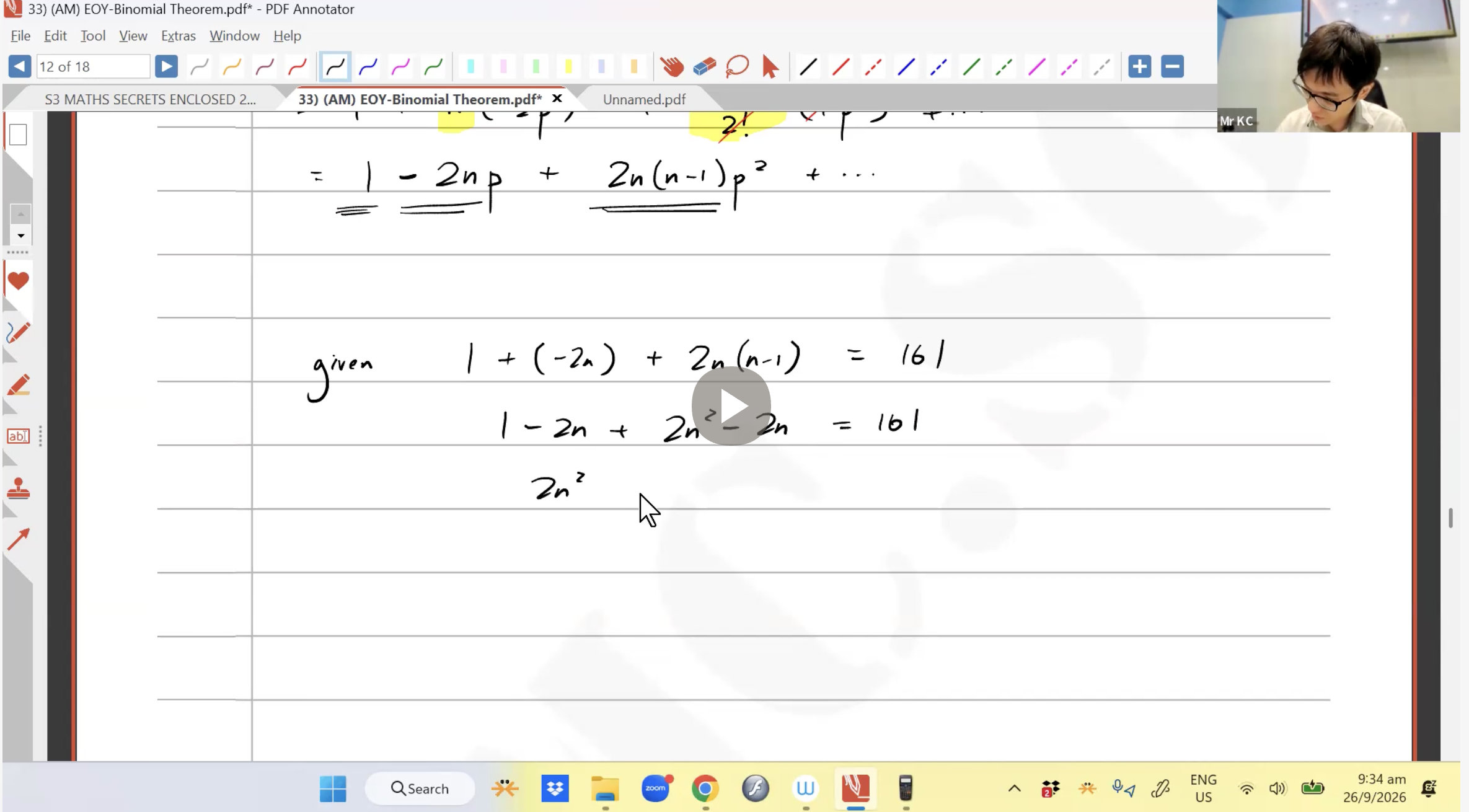
Task: Select the orange pen preset
Action: coord(232,66)
